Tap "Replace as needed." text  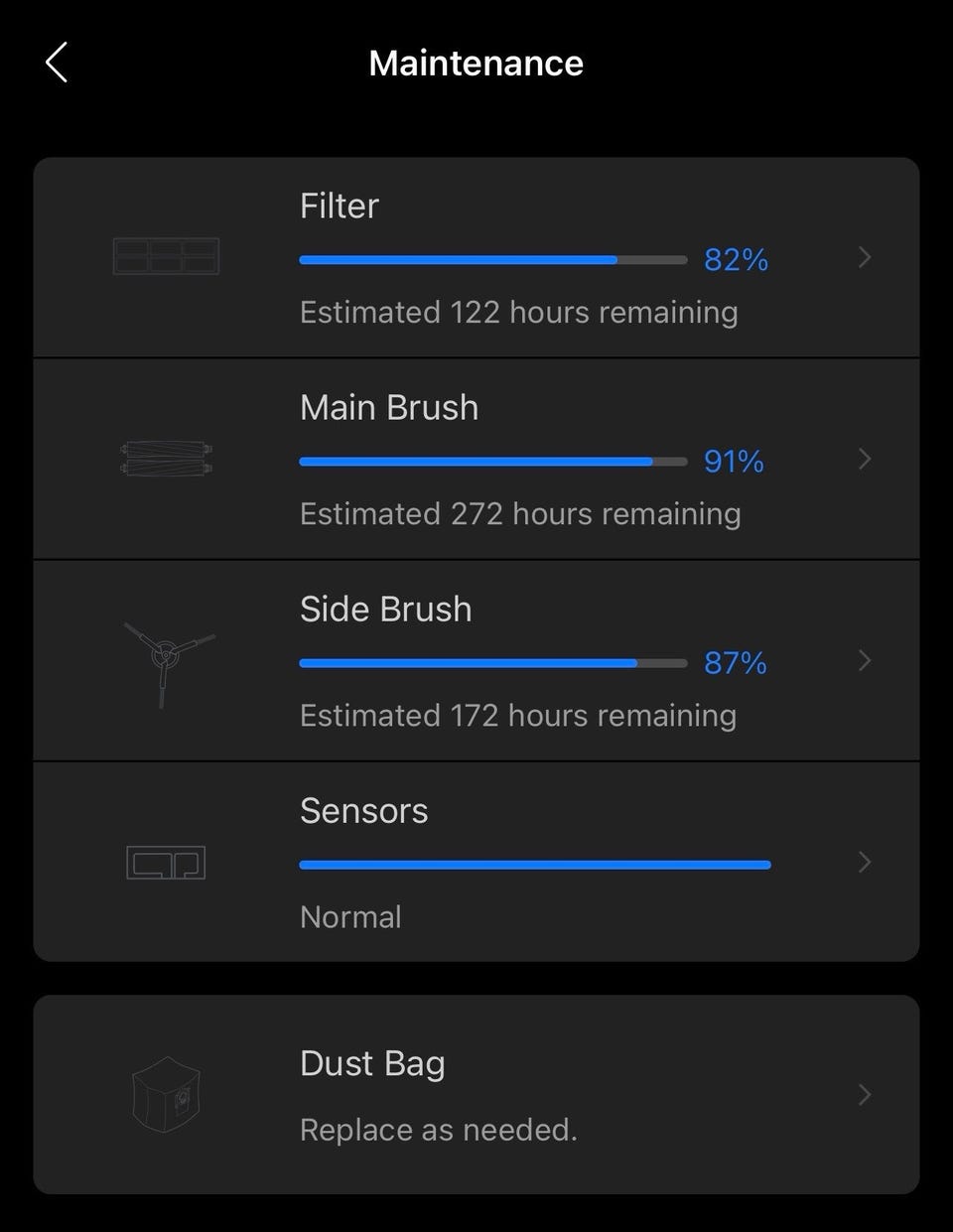[438, 1130]
